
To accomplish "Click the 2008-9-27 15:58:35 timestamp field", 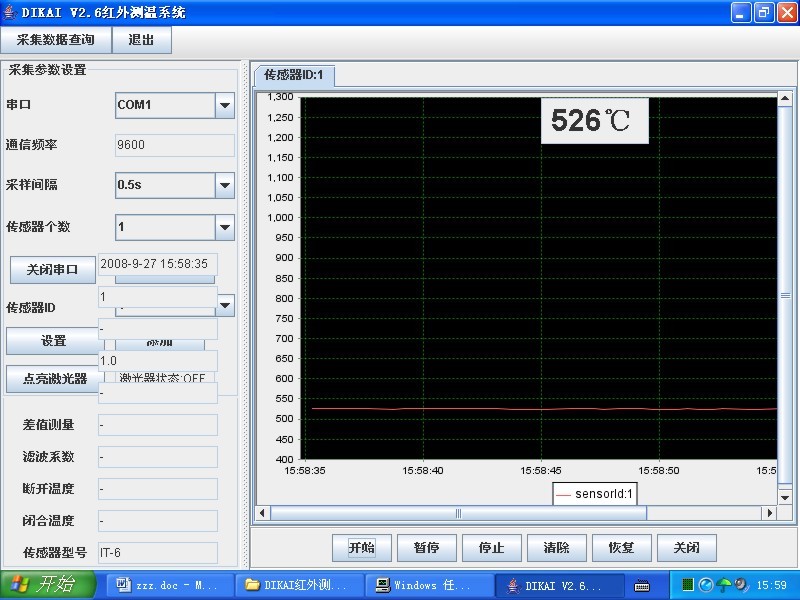I will tap(158, 264).
